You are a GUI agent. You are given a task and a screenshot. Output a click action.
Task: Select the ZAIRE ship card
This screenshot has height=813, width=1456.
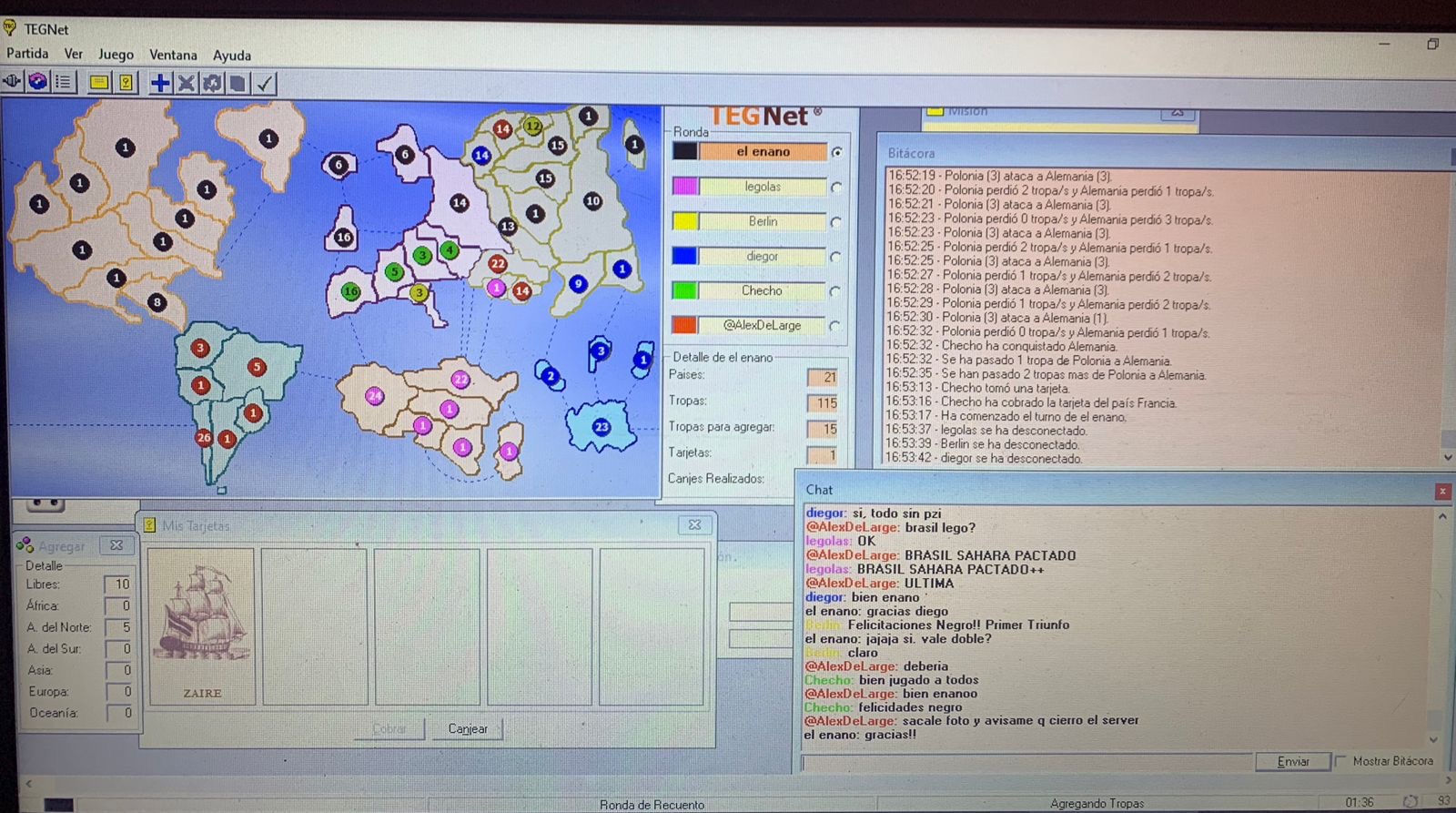point(202,626)
